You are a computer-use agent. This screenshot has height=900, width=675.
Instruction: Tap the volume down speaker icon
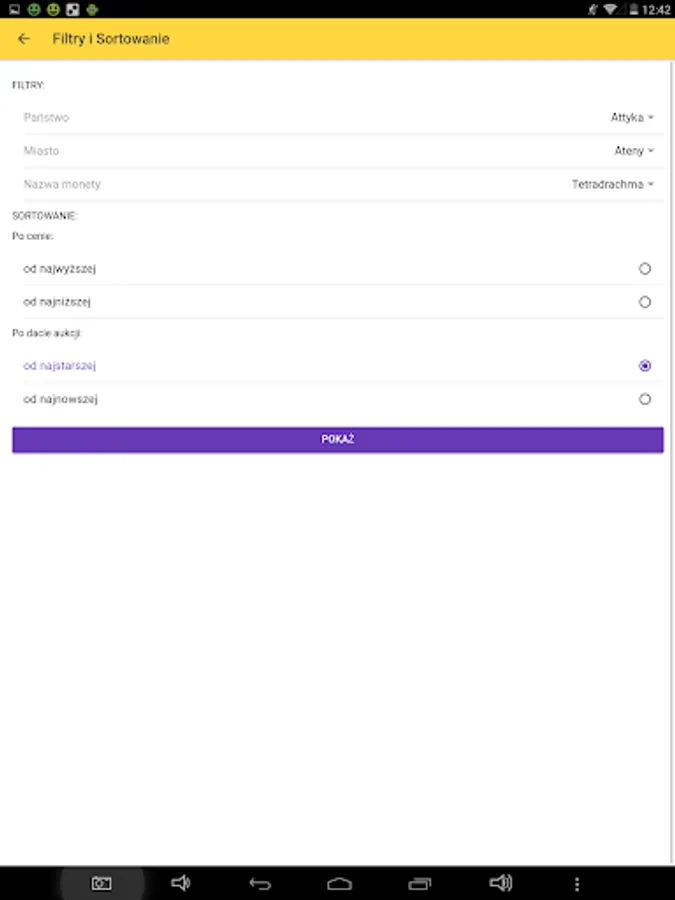181,883
